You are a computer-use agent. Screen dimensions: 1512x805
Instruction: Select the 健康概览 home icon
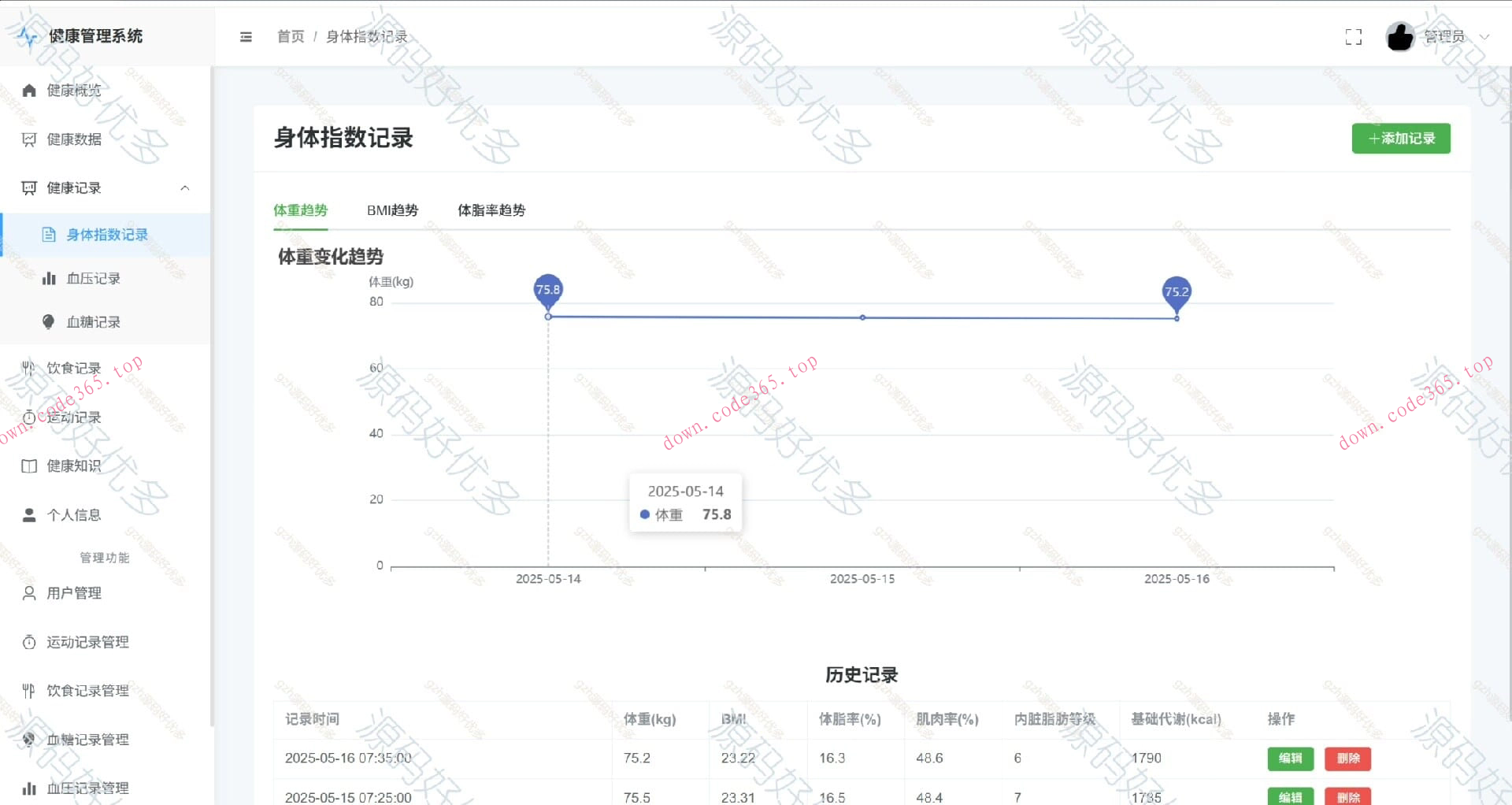point(29,90)
